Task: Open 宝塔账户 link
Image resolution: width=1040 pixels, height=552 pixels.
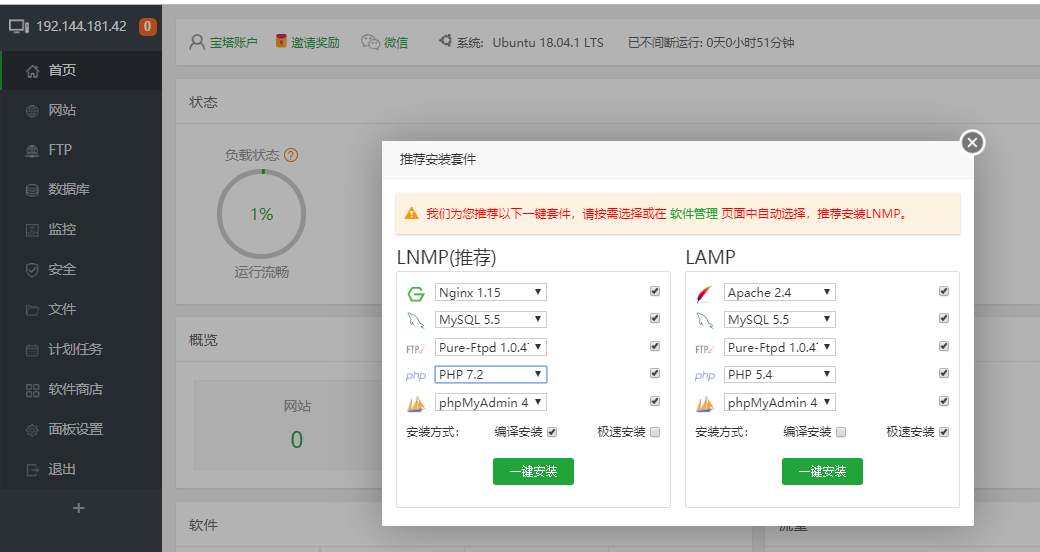Action: (x=233, y=42)
